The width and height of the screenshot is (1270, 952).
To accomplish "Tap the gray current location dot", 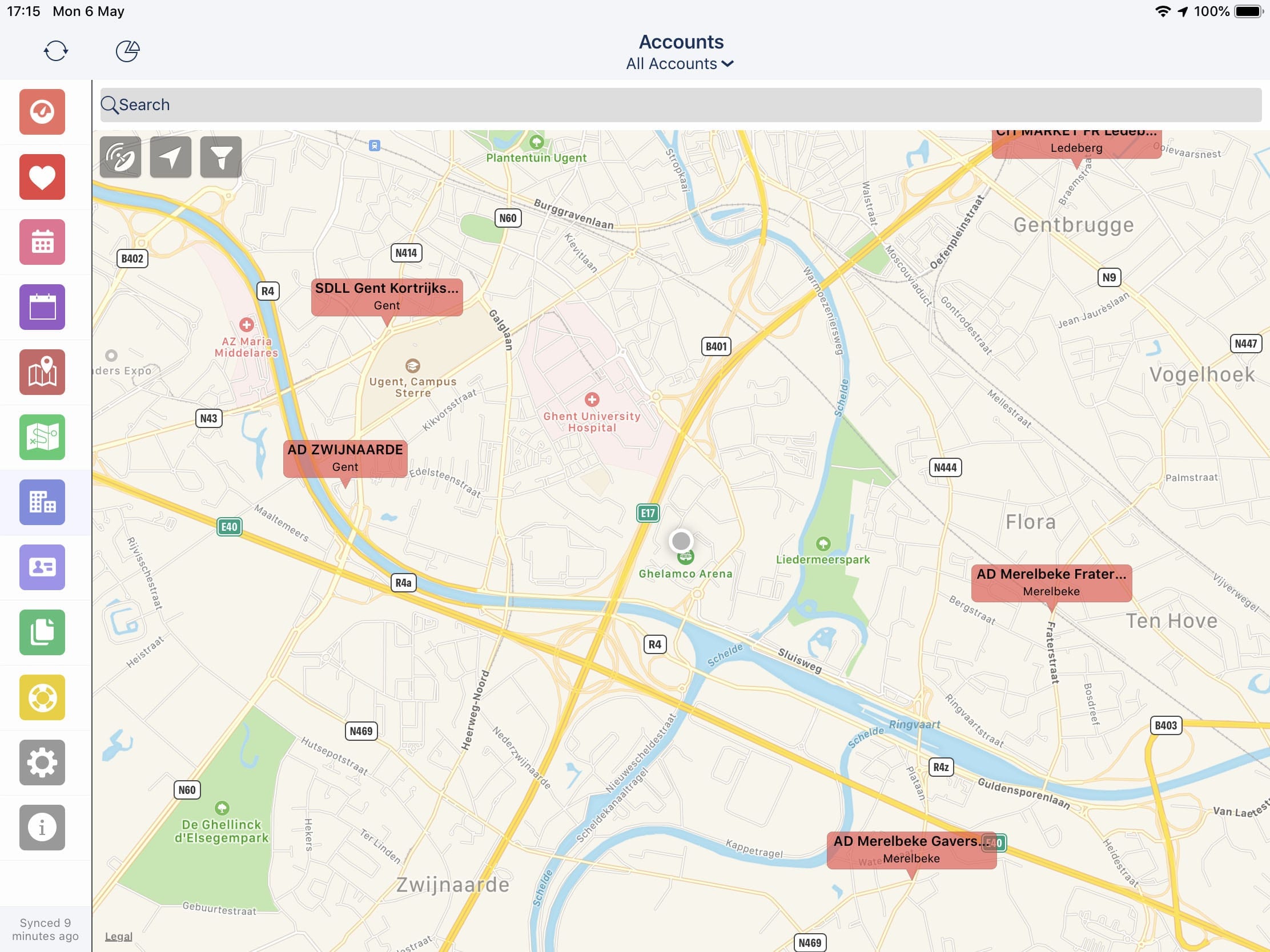I will (x=681, y=540).
